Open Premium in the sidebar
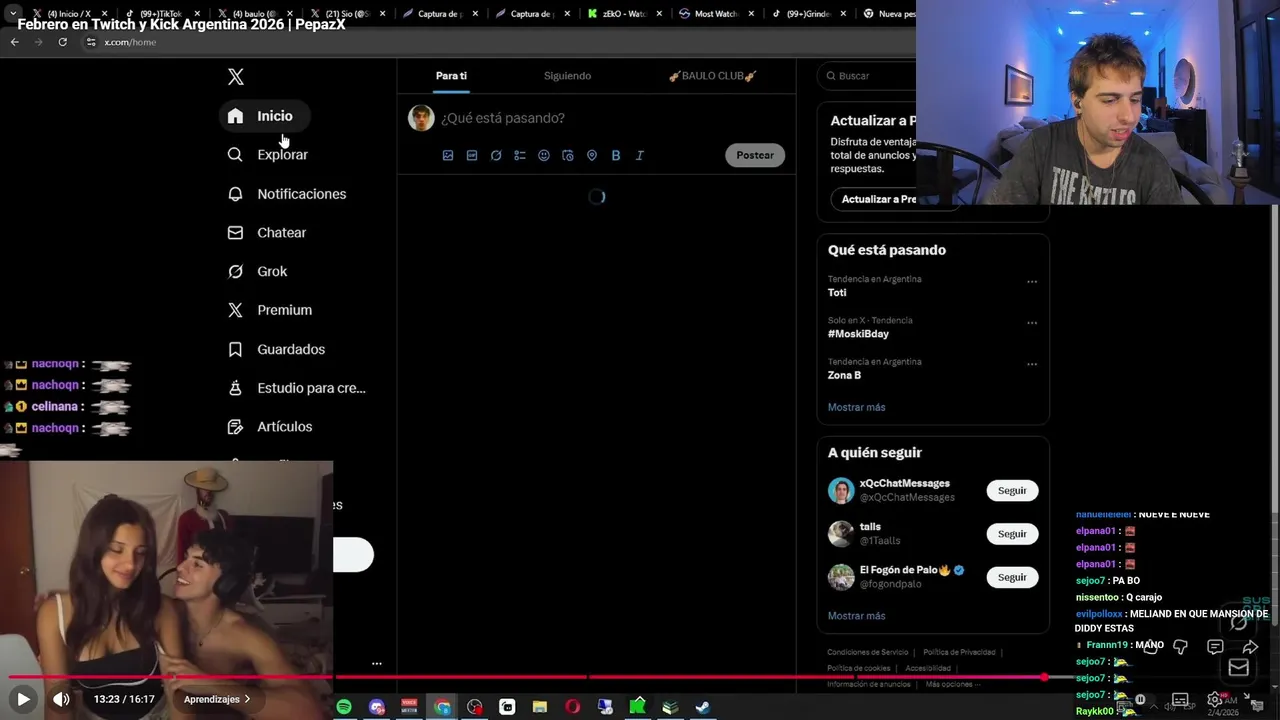 point(270,310)
